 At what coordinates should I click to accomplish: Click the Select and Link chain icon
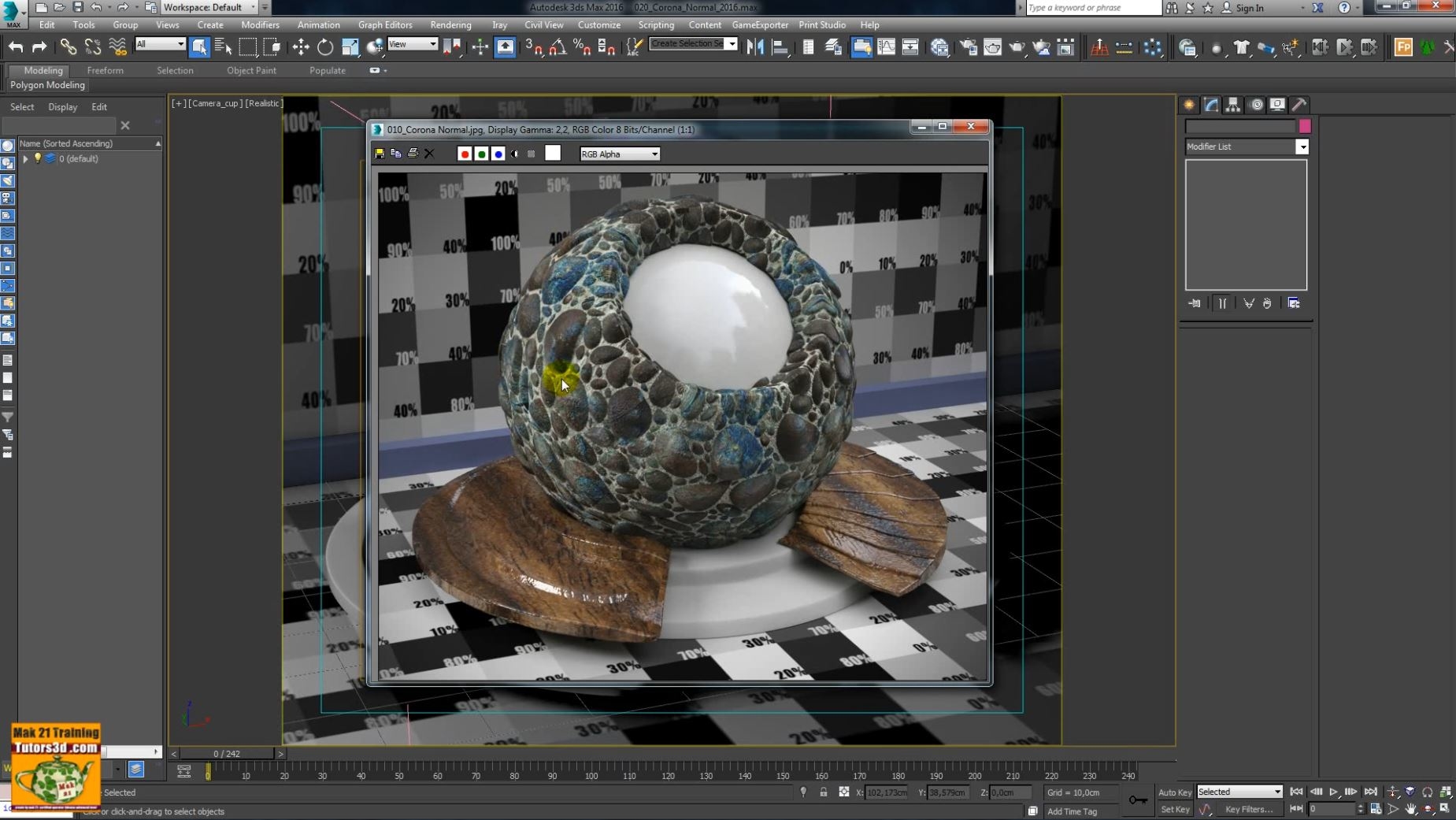[x=68, y=47]
